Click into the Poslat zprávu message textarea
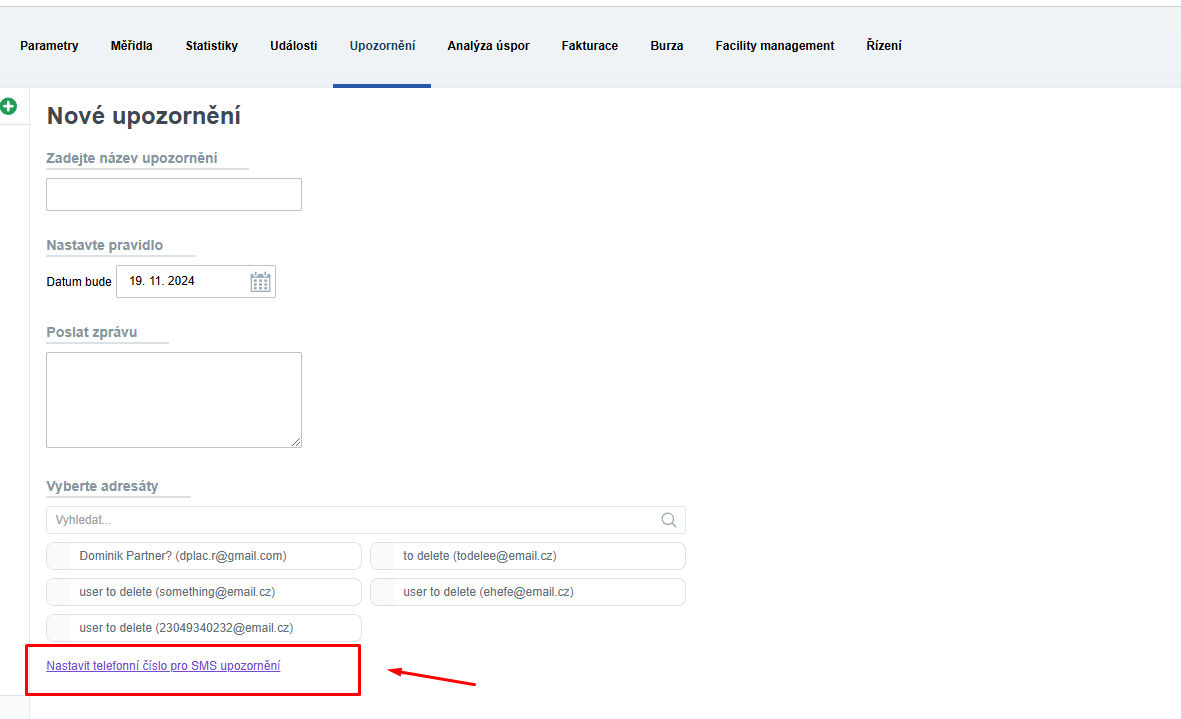The width and height of the screenshot is (1181, 719). coord(174,399)
